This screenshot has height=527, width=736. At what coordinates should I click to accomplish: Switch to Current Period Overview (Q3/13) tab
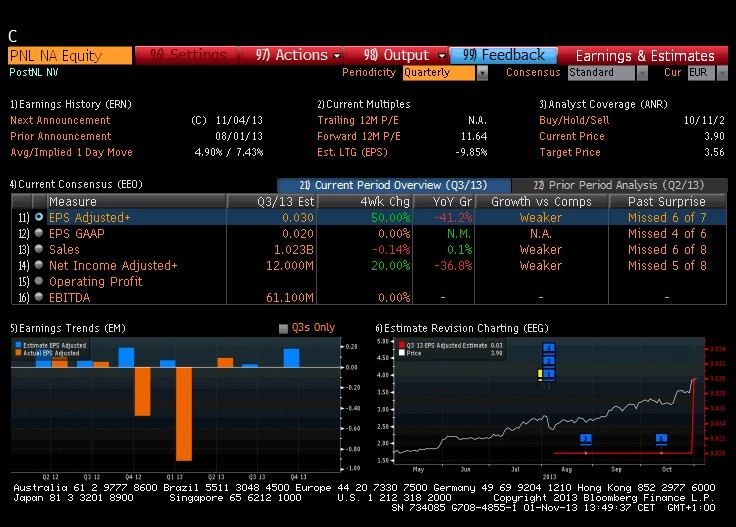click(x=393, y=185)
